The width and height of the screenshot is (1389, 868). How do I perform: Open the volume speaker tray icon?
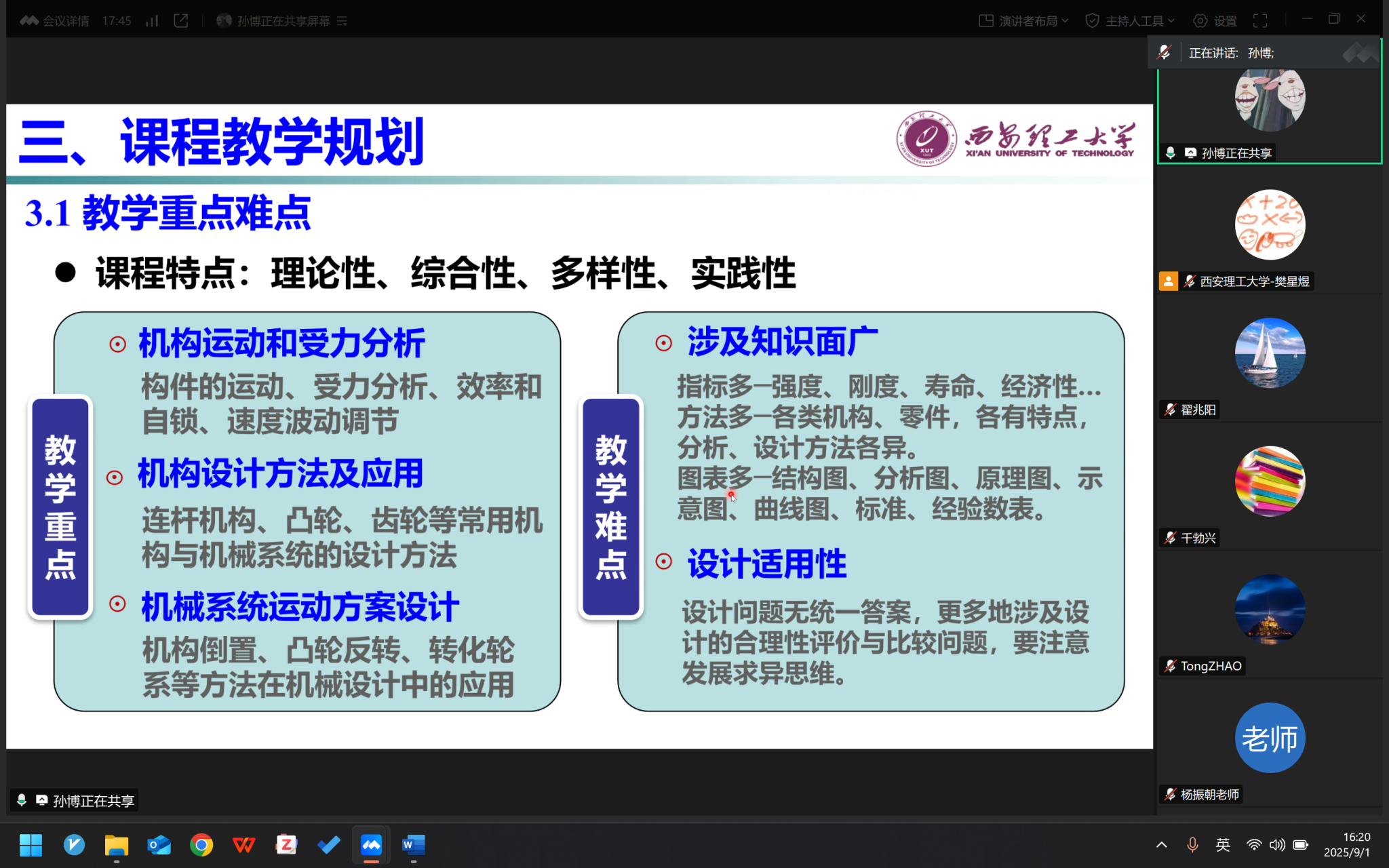1277,845
